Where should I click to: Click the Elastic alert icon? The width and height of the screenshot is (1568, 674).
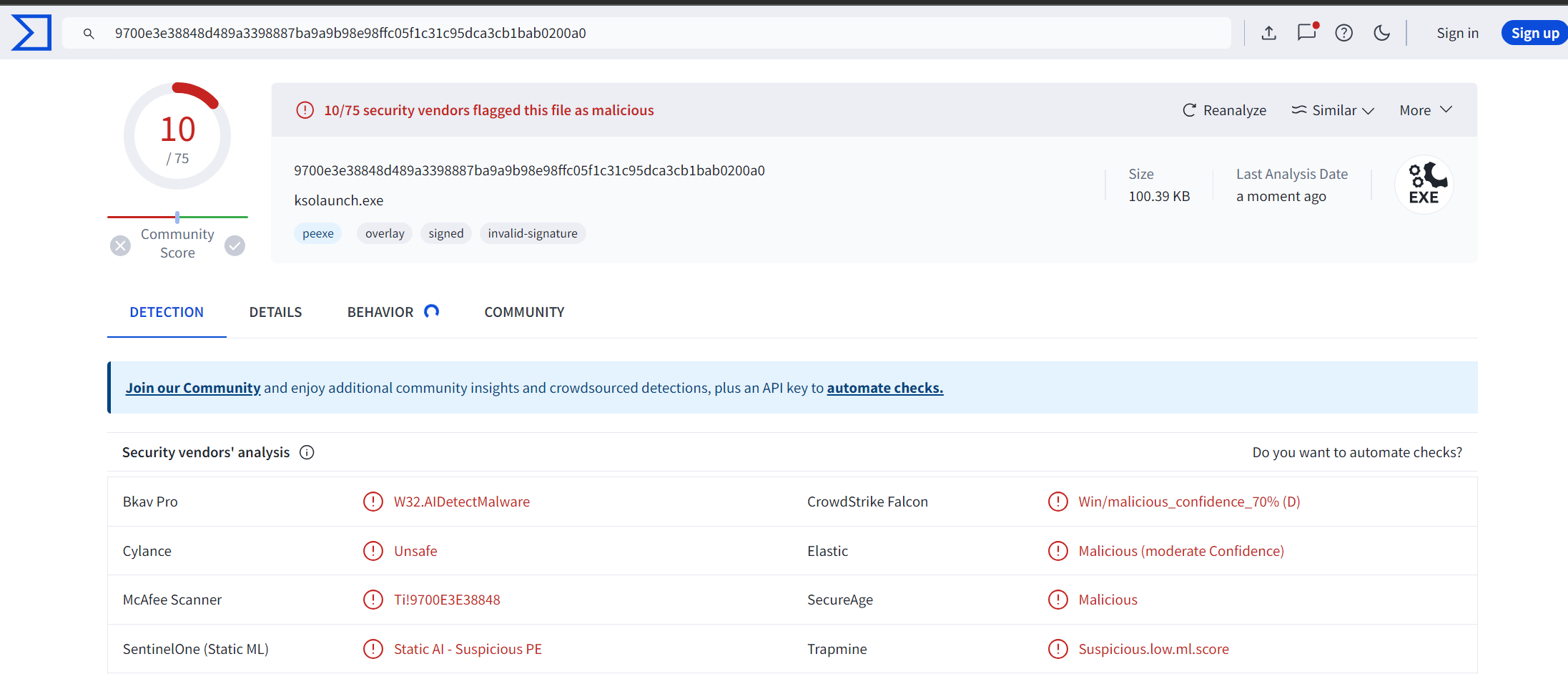tap(1058, 551)
